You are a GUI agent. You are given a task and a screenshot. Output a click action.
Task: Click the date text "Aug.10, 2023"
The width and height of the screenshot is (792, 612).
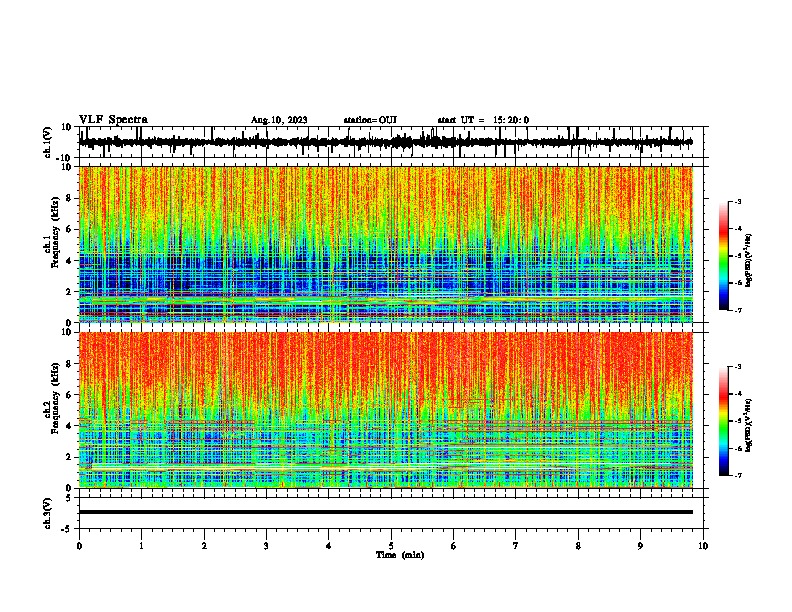point(279,120)
